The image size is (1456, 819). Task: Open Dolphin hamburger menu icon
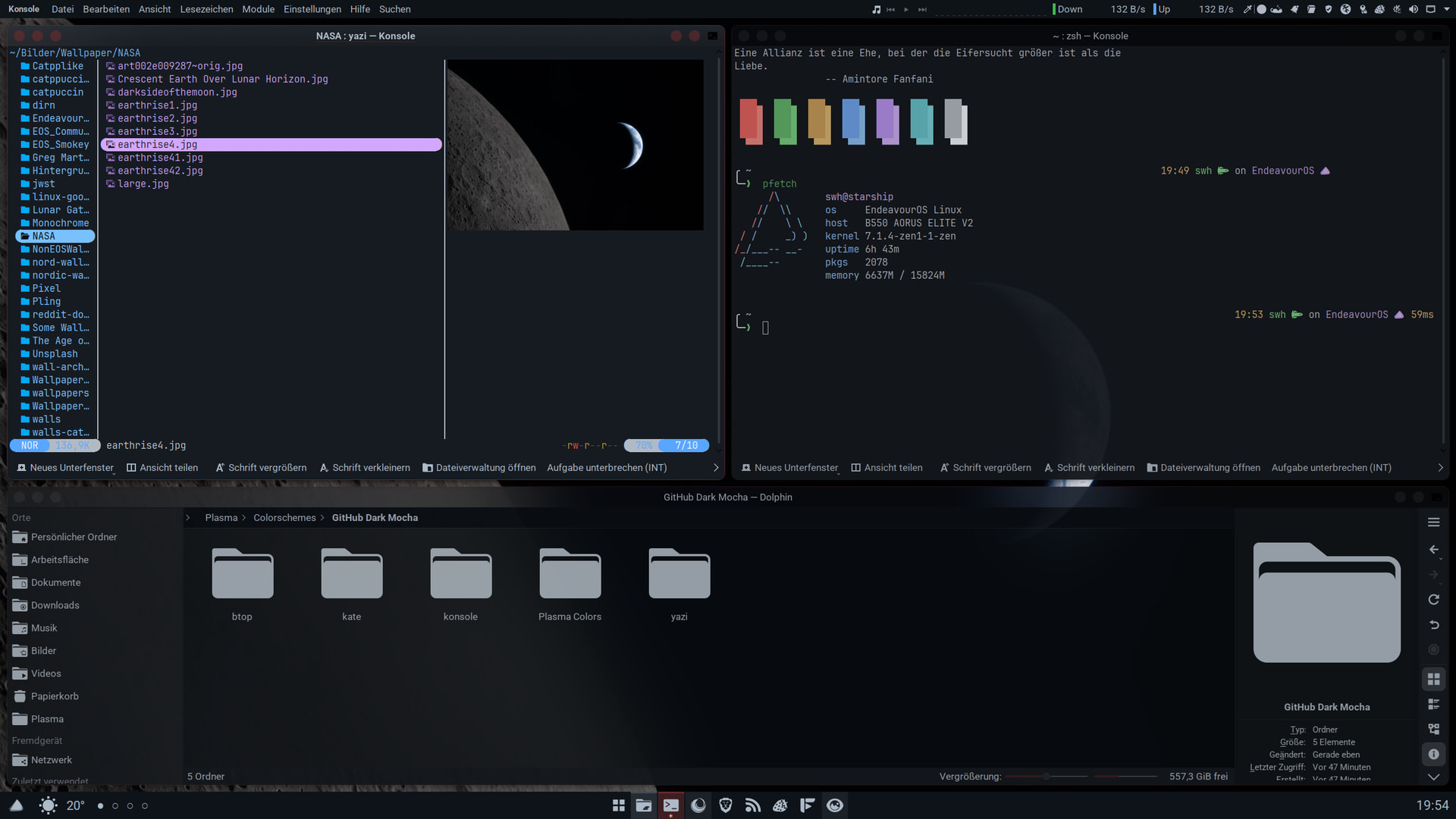(1433, 522)
